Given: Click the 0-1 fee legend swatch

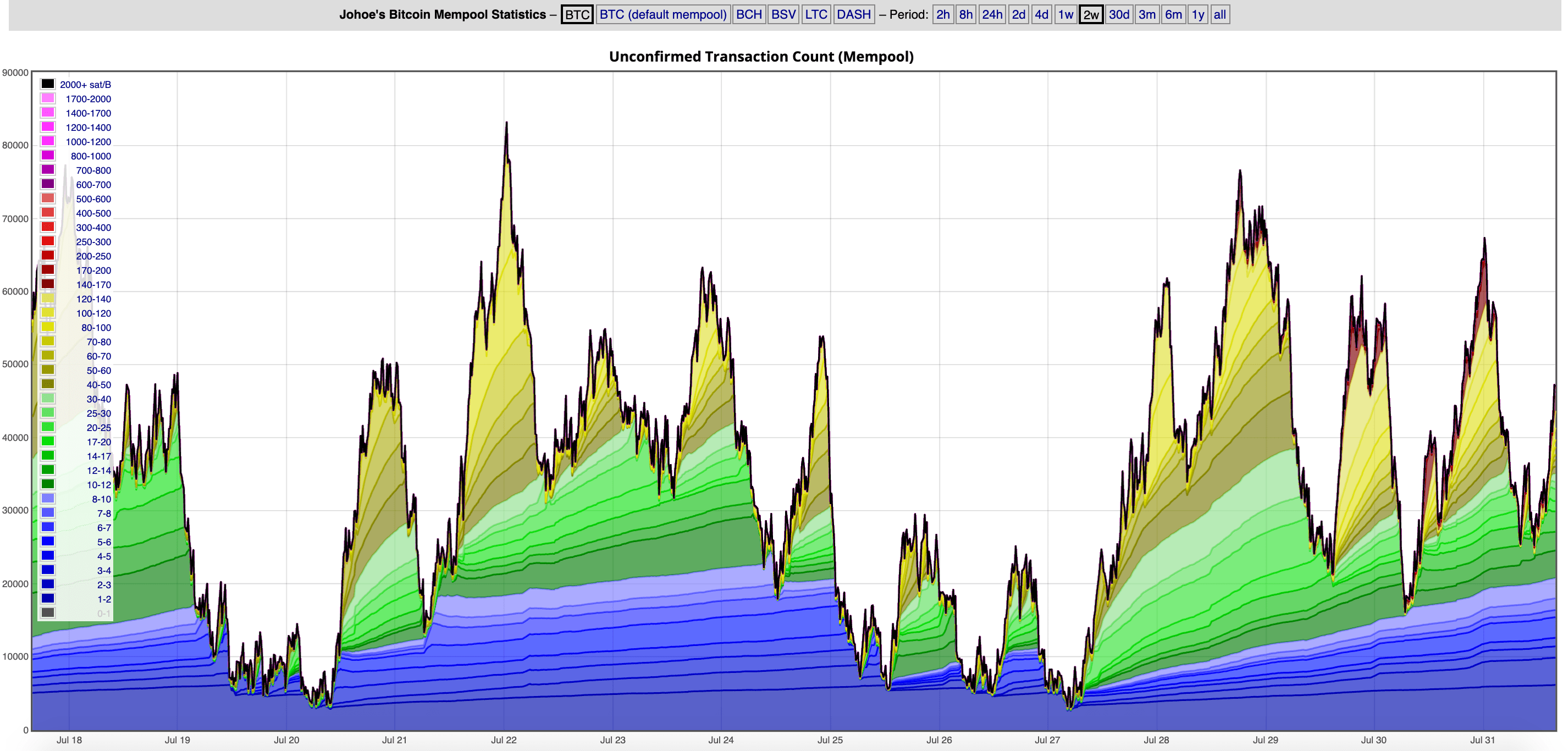Looking at the screenshot, I should point(47,613).
